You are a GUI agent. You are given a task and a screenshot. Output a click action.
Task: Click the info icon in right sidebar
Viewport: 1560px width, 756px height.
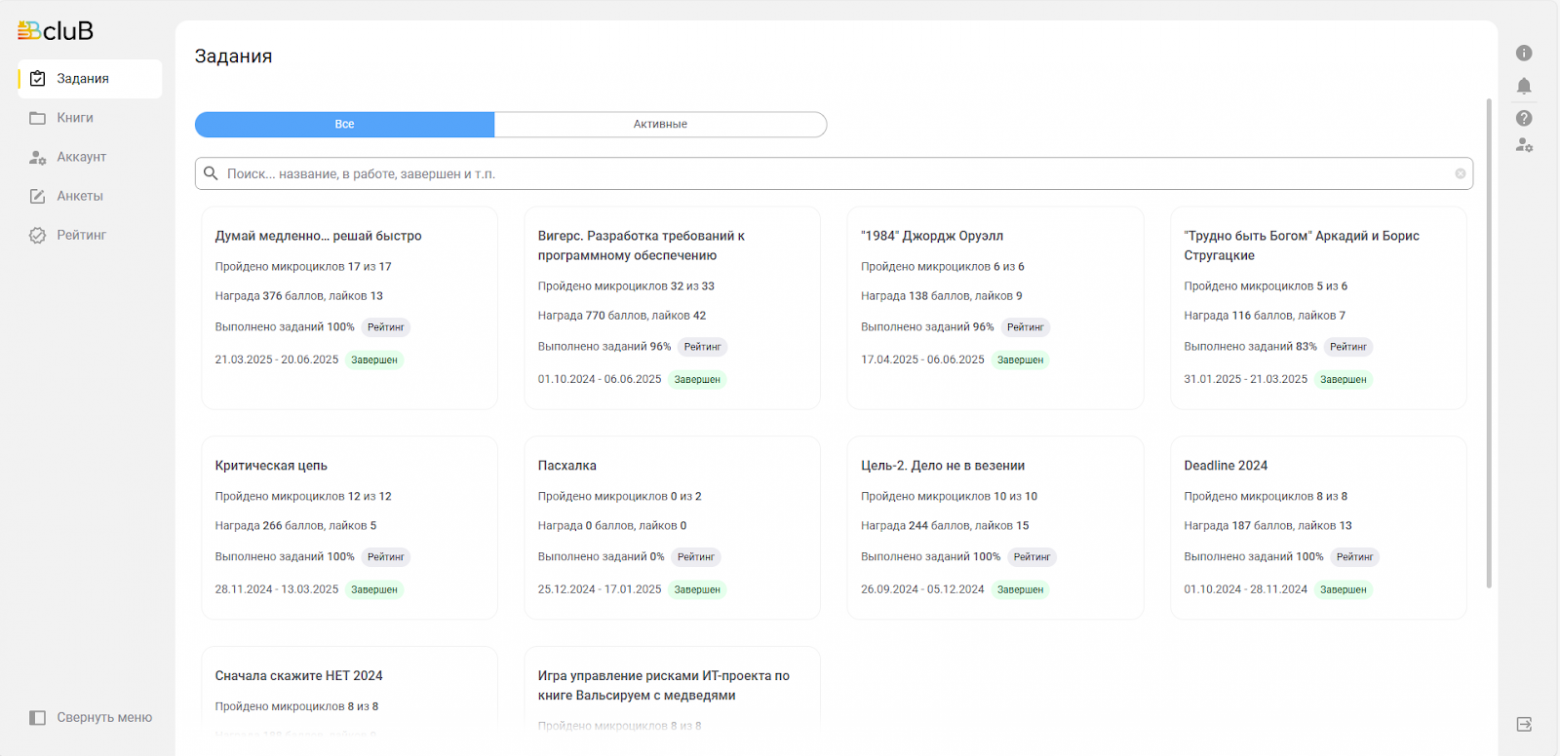coord(1524,53)
